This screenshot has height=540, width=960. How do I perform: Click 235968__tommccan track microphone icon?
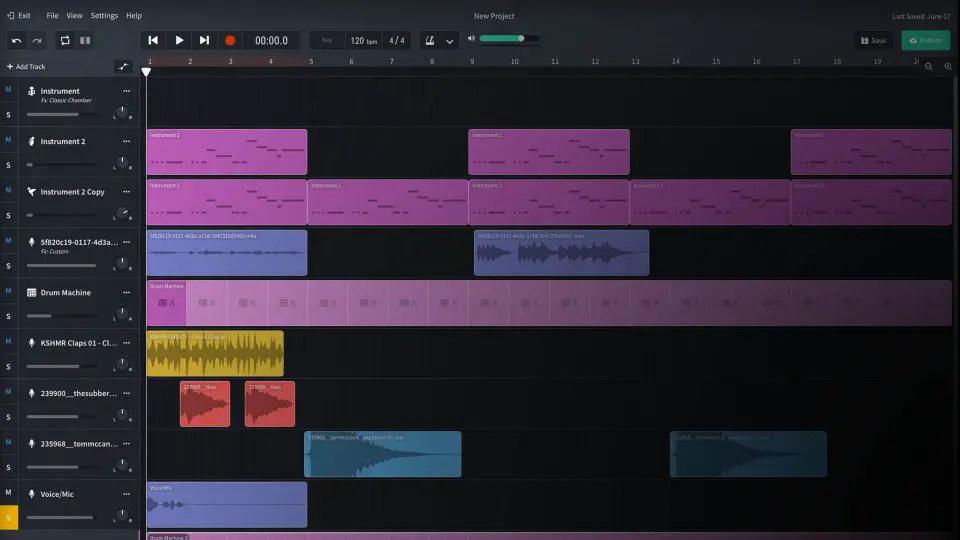(x=31, y=443)
